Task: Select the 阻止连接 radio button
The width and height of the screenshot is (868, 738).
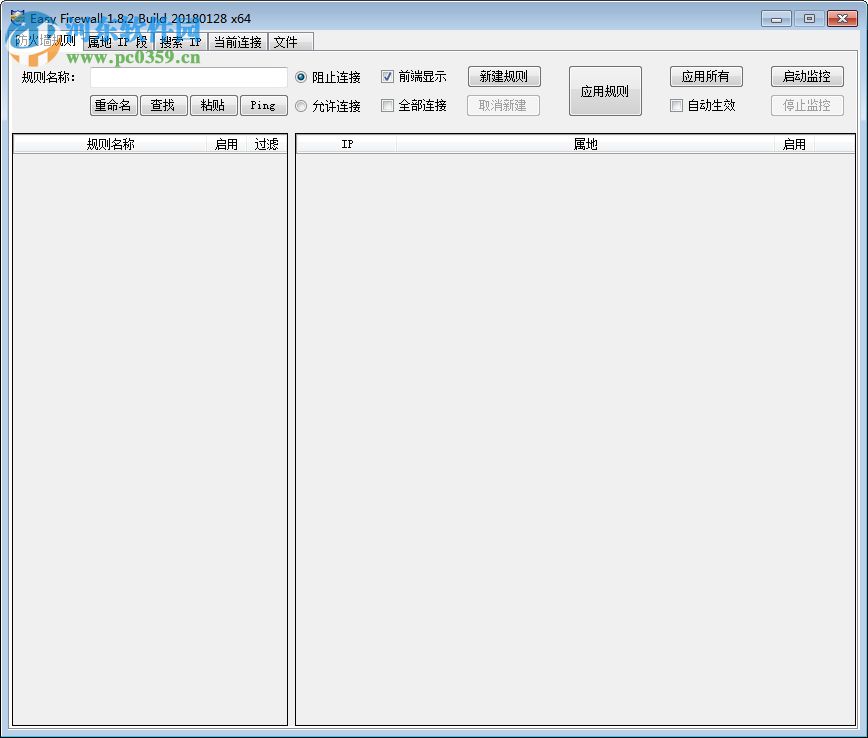Action: point(302,77)
